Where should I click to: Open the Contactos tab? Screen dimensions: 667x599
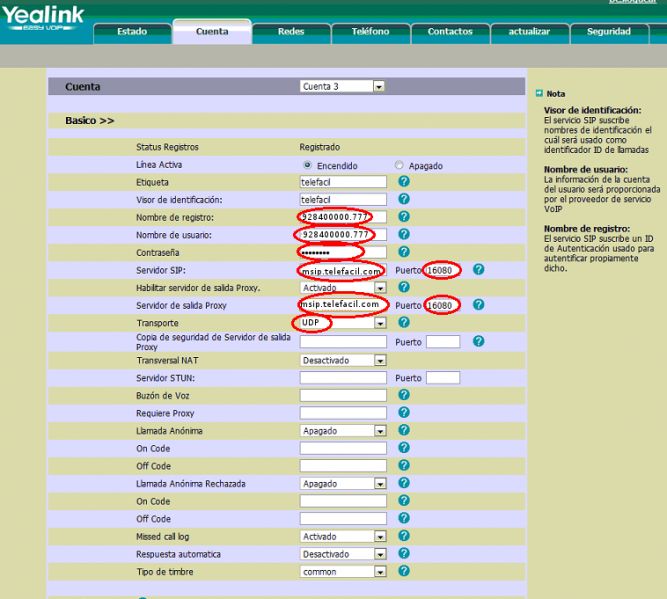pyautogui.click(x=449, y=32)
